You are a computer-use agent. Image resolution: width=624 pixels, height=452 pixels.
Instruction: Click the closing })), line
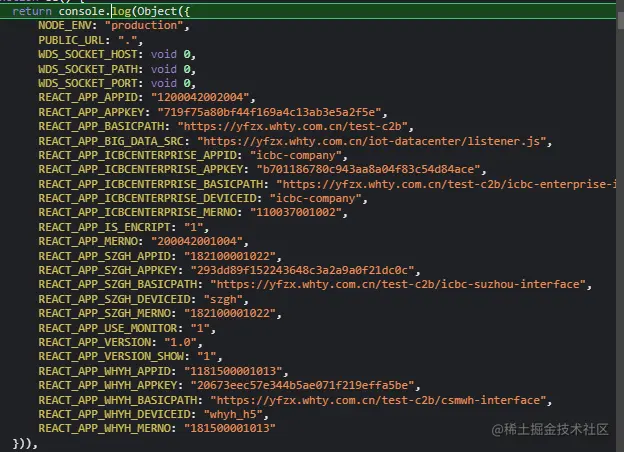(25, 443)
